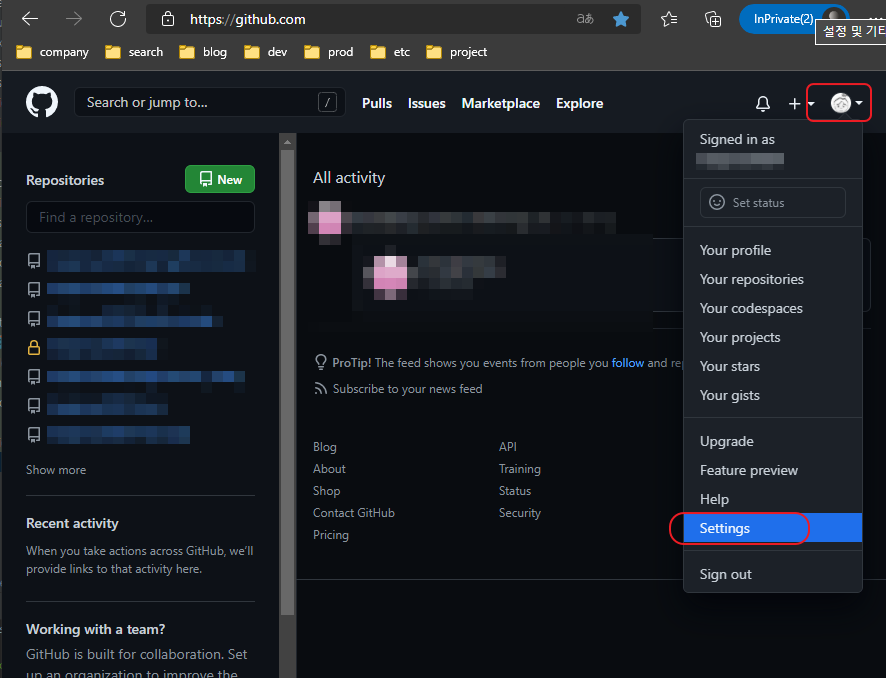
Task: Open the dev bookmarks folder
Action: (266, 52)
